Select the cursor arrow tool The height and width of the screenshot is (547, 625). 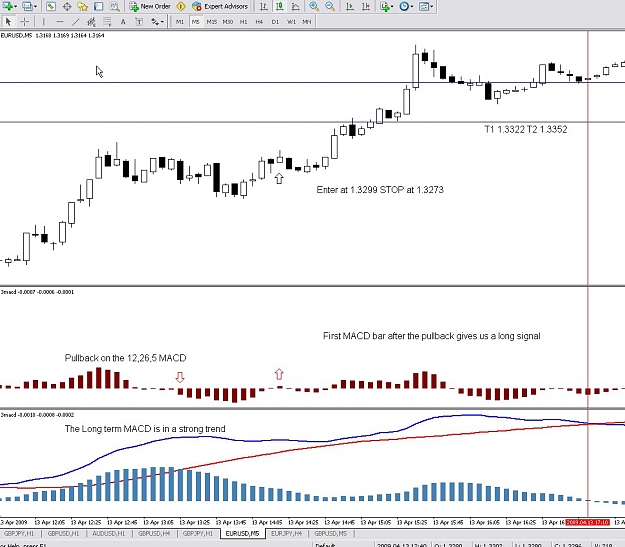tap(8, 22)
